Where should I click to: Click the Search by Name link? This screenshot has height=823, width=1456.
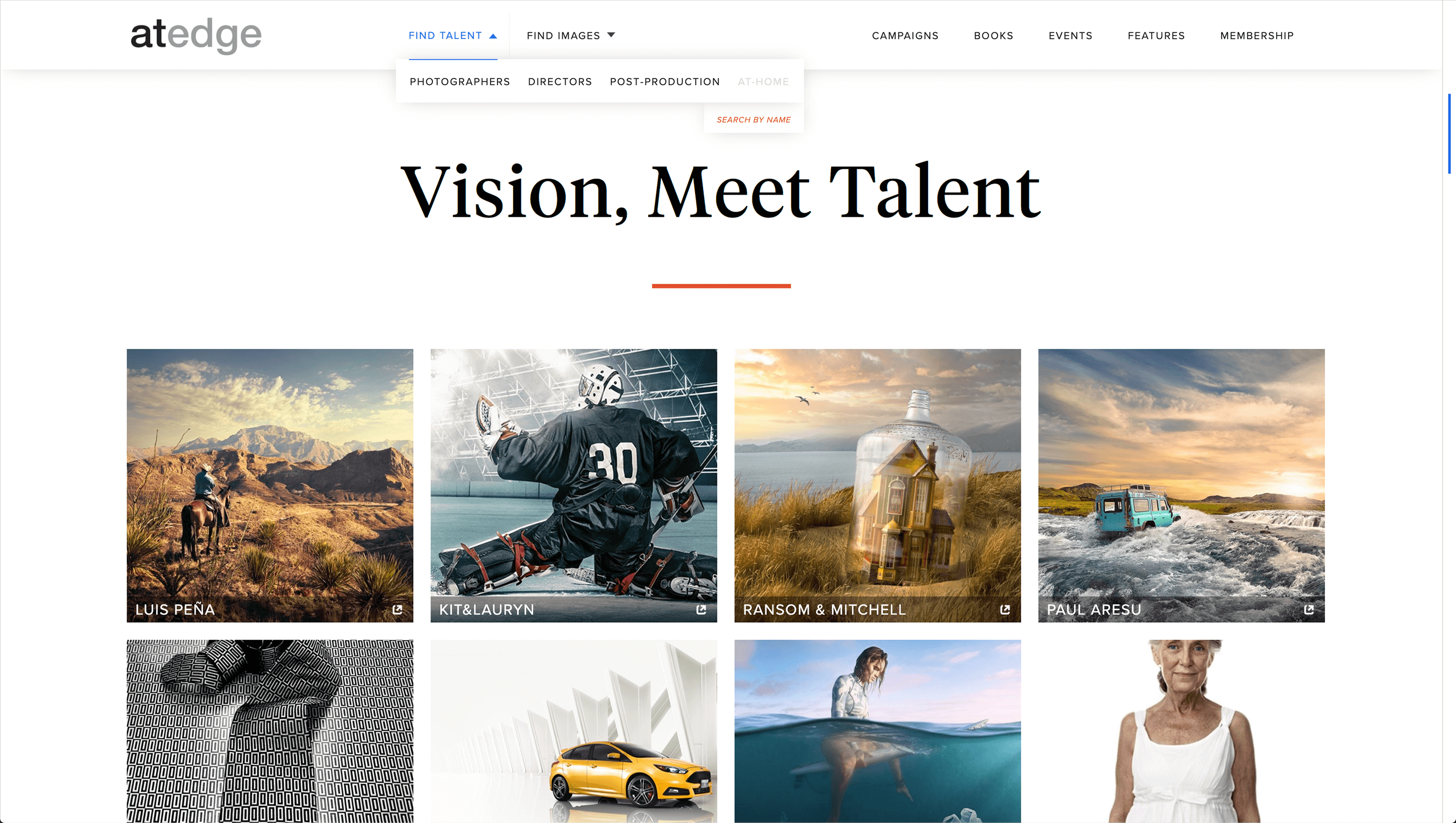(x=753, y=120)
